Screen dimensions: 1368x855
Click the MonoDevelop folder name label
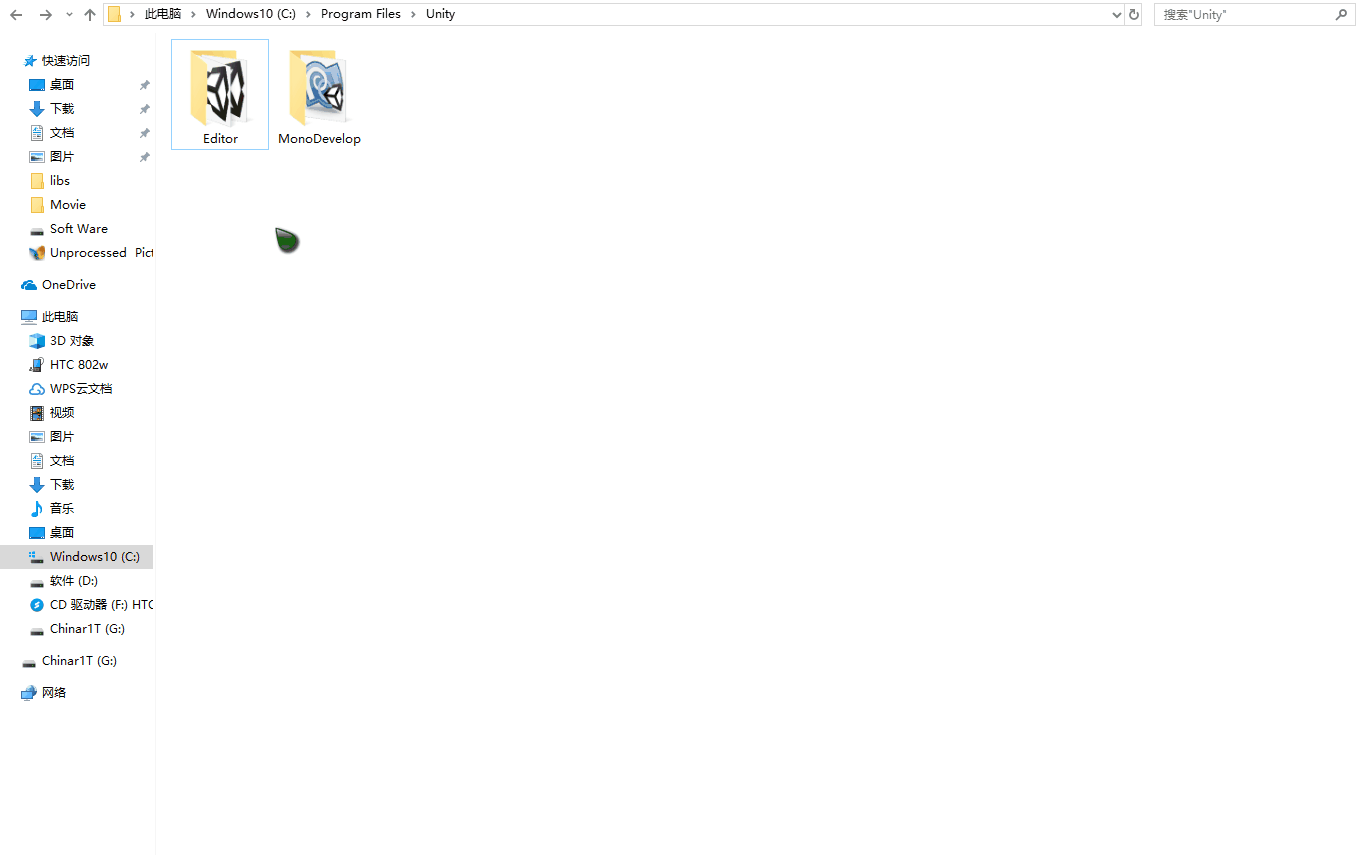[319, 139]
